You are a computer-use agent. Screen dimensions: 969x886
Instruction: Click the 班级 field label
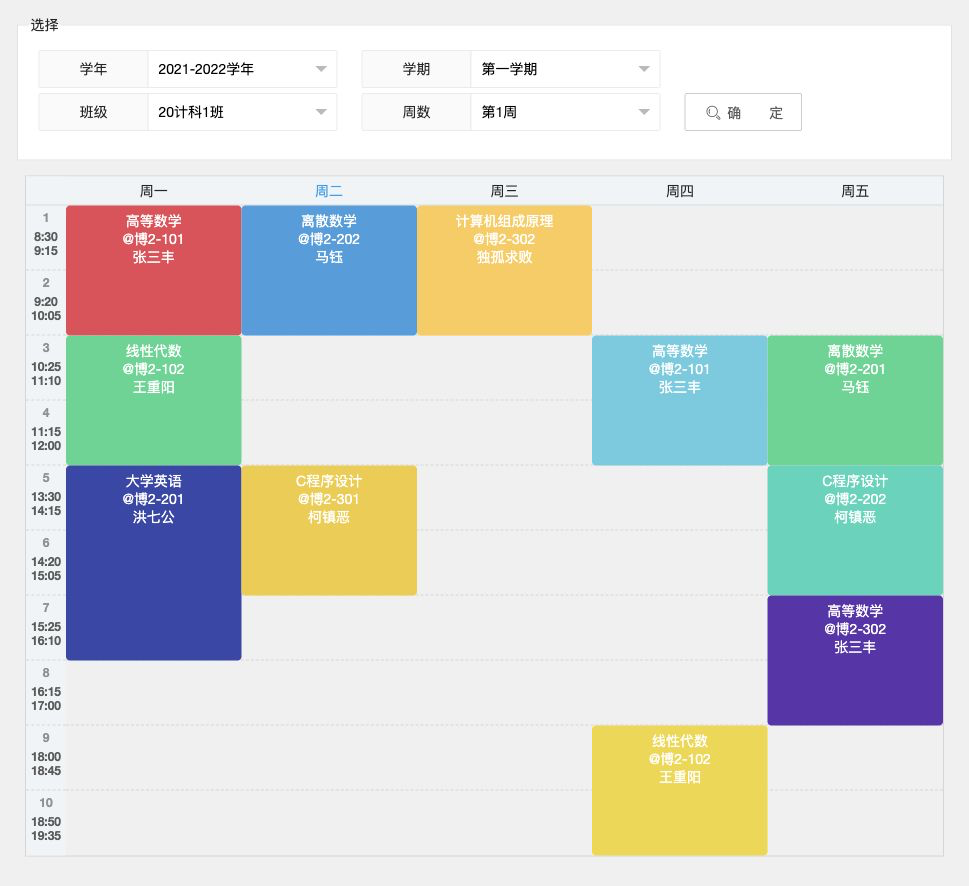pos(93,112)
